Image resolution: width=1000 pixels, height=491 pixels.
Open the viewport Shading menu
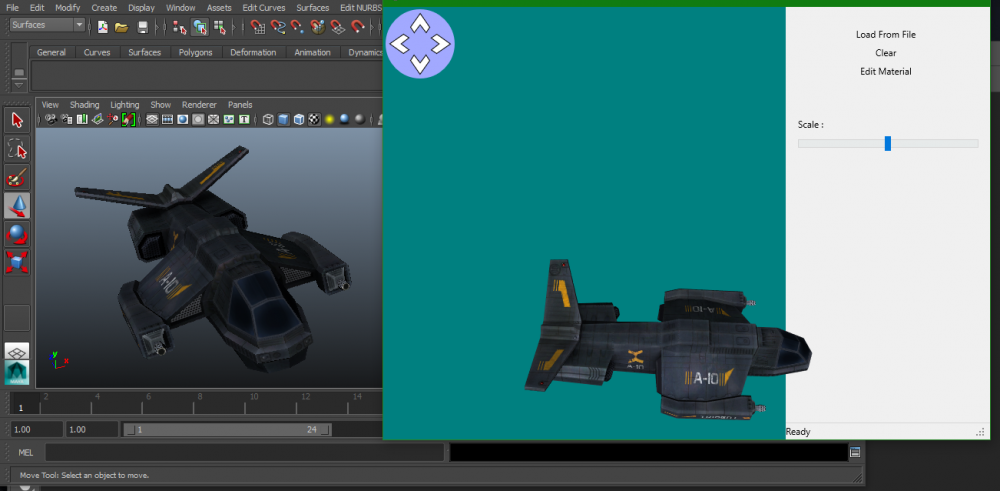pyautogui.click(x=84, y=105)
